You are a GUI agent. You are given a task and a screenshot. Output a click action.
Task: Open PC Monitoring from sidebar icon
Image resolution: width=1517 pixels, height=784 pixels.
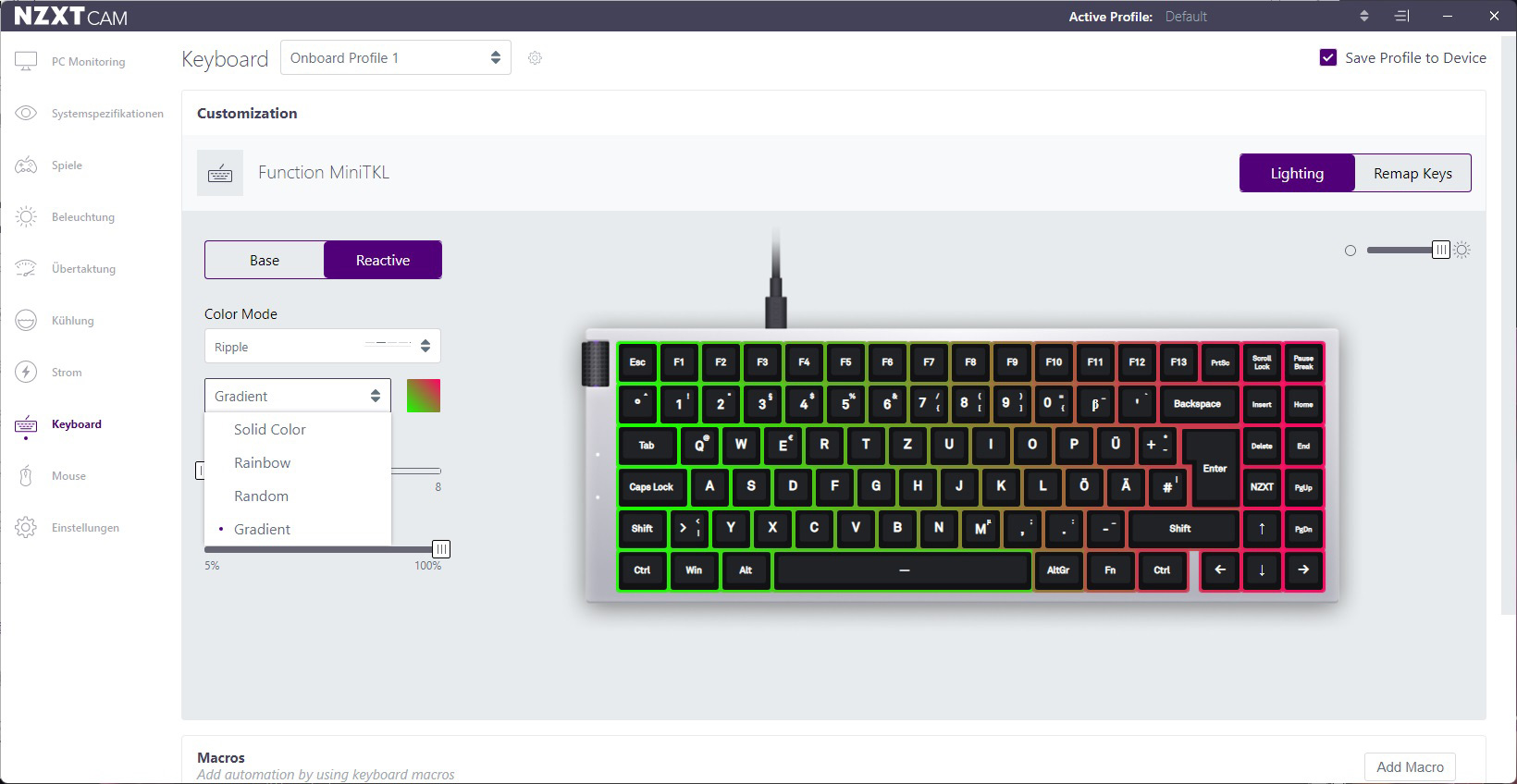26,61
